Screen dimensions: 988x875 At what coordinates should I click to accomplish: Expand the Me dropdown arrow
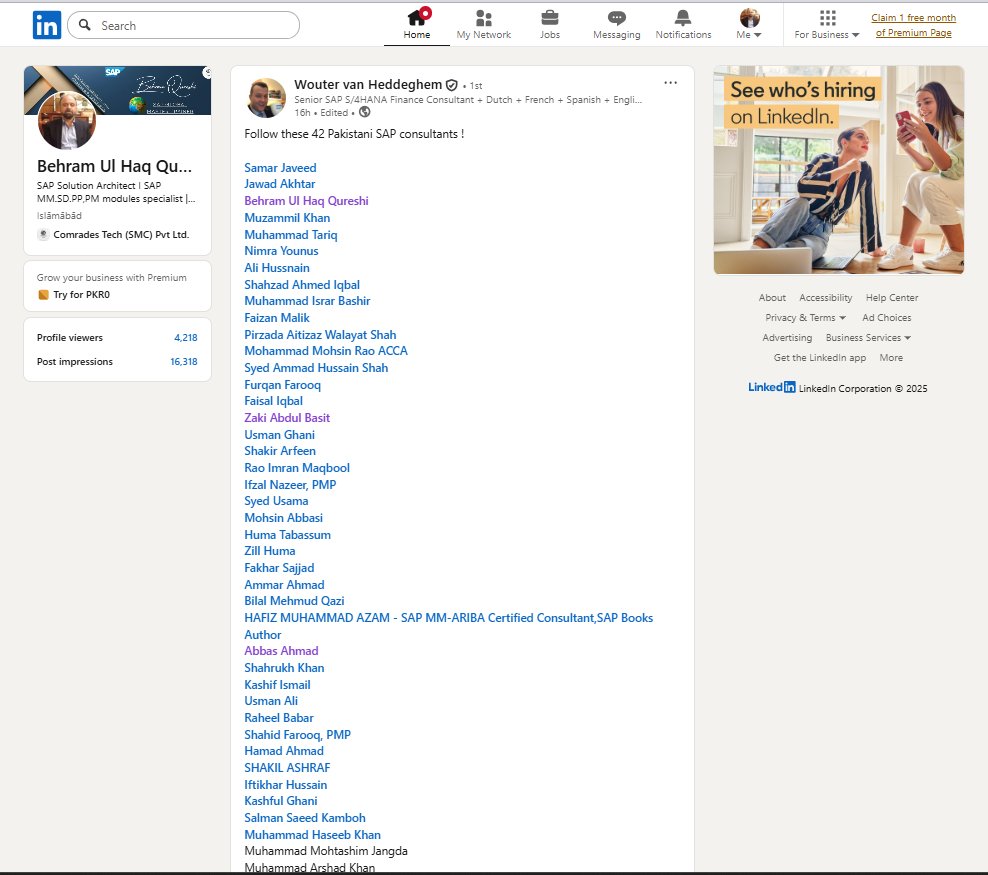pos(757,35)
